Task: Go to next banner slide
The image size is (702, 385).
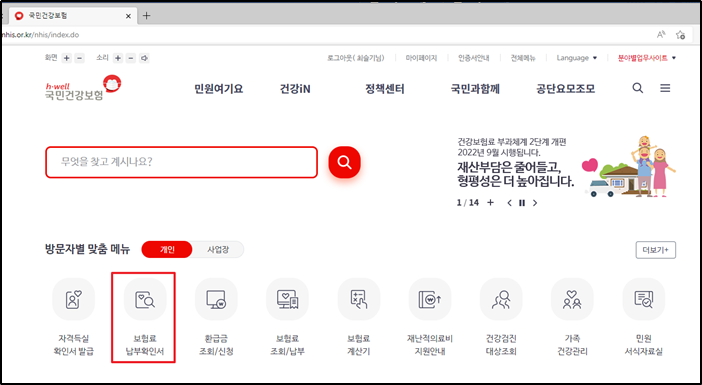Action: 535,203
